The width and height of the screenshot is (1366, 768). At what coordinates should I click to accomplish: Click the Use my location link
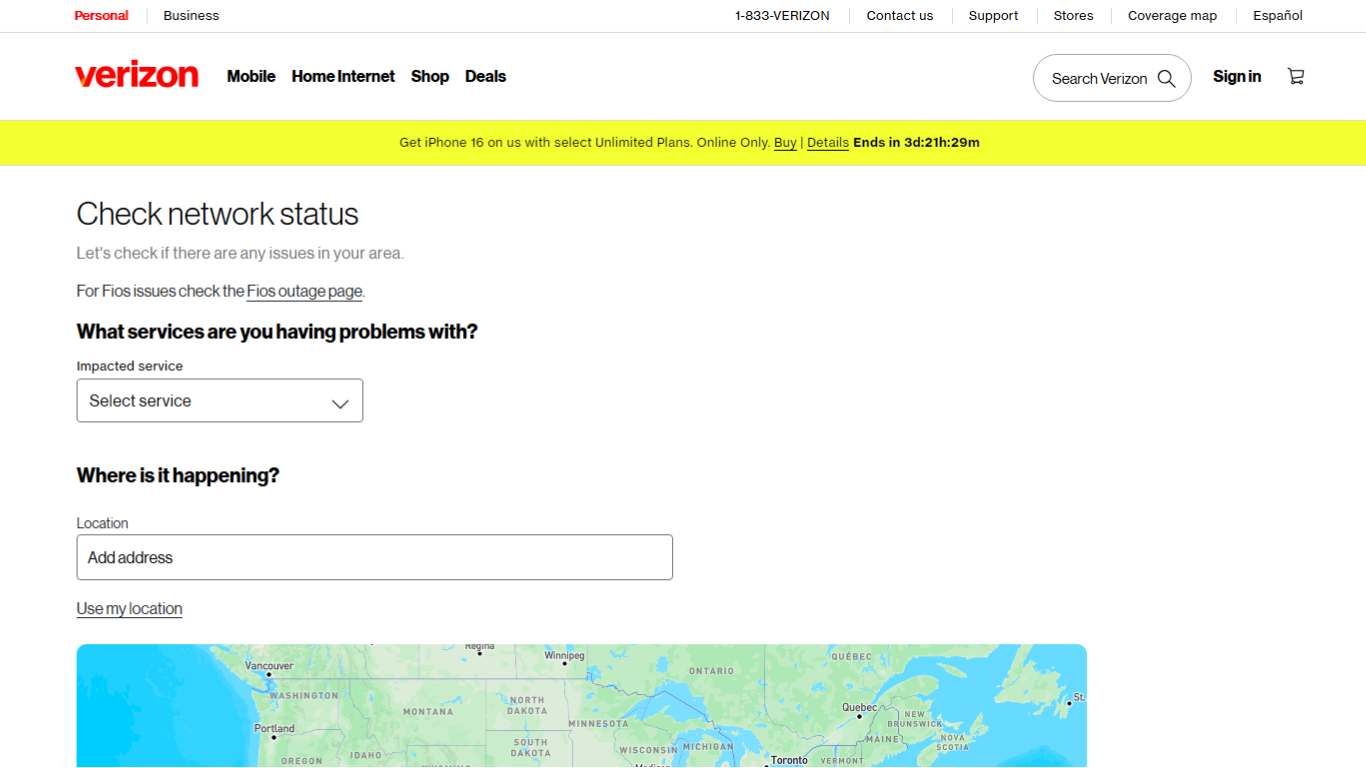pos(129,608)
